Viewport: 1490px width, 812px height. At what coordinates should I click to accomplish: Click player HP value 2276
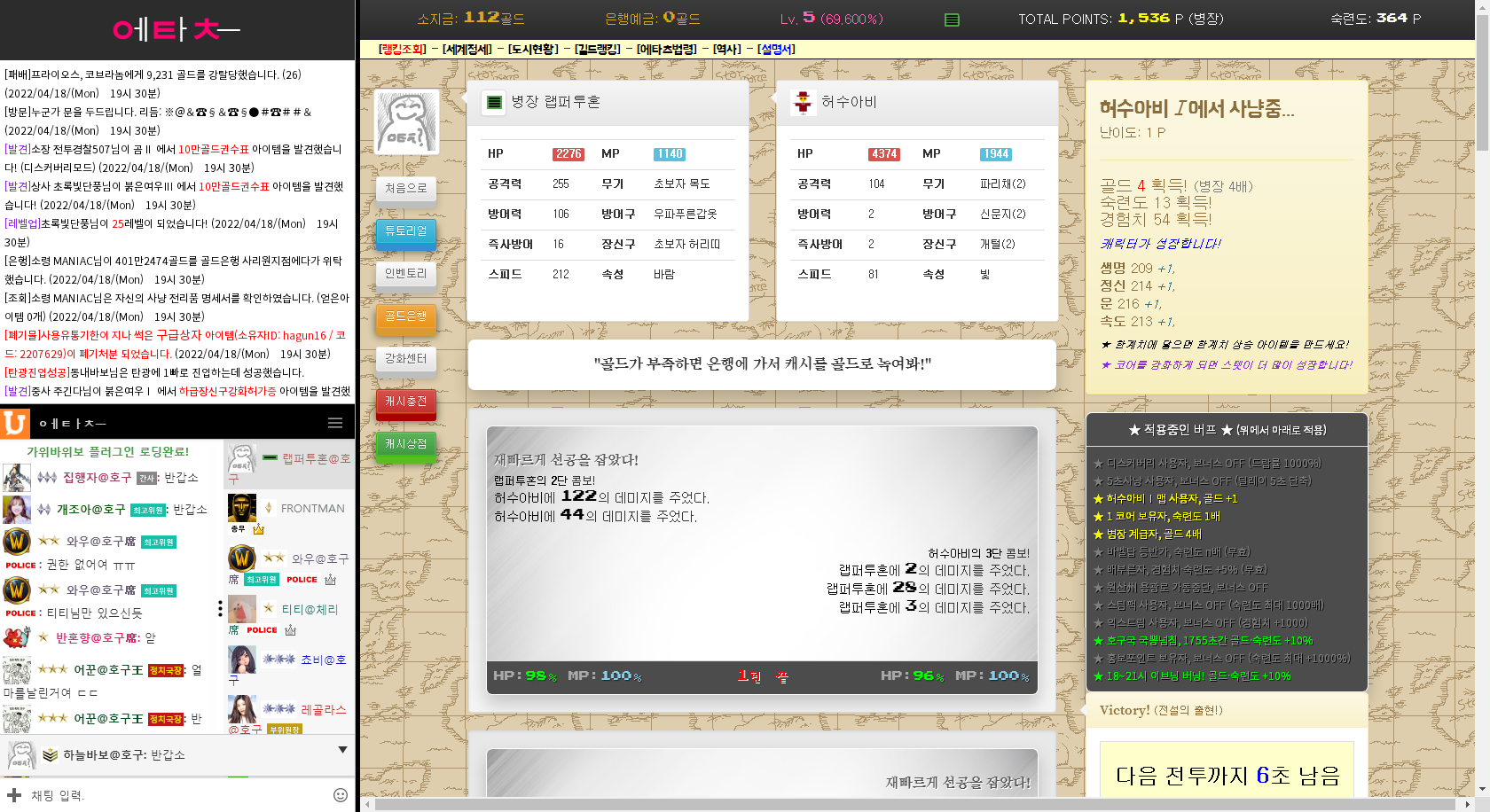569,154
